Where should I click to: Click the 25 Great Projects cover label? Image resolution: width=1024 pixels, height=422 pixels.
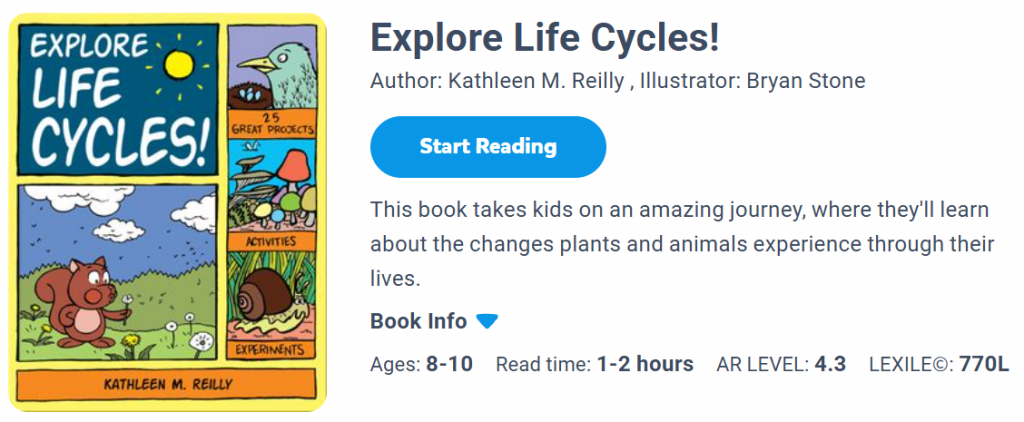[x=273, y=125]
